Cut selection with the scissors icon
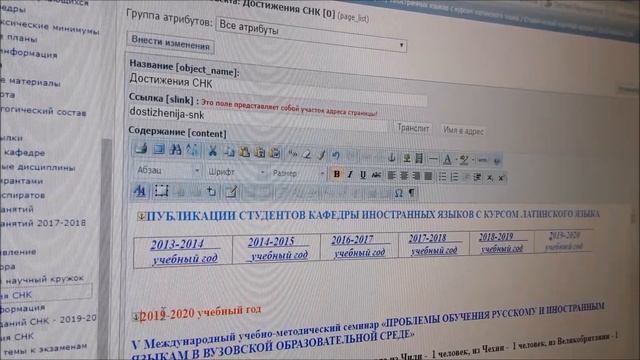 [x=212, y=151]
